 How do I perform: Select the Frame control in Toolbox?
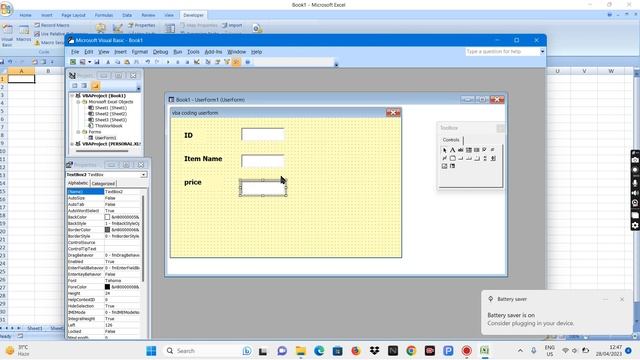(452, 158)
